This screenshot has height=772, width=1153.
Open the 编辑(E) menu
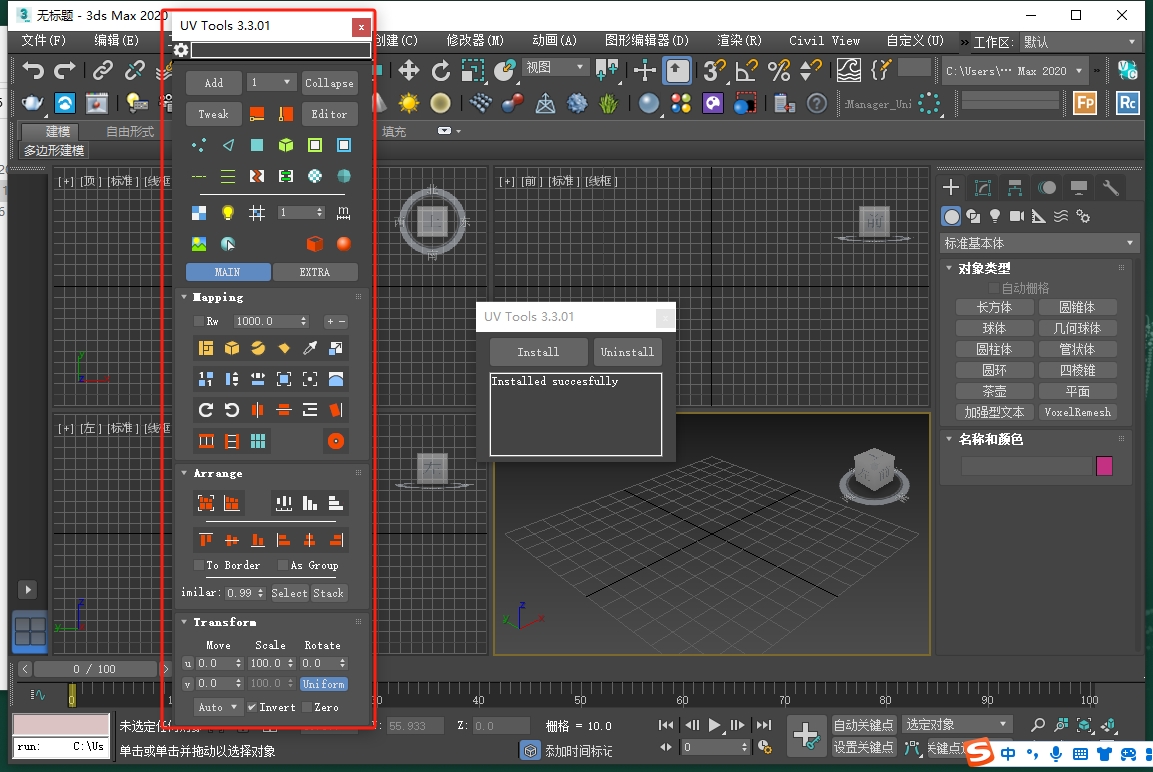116,40
